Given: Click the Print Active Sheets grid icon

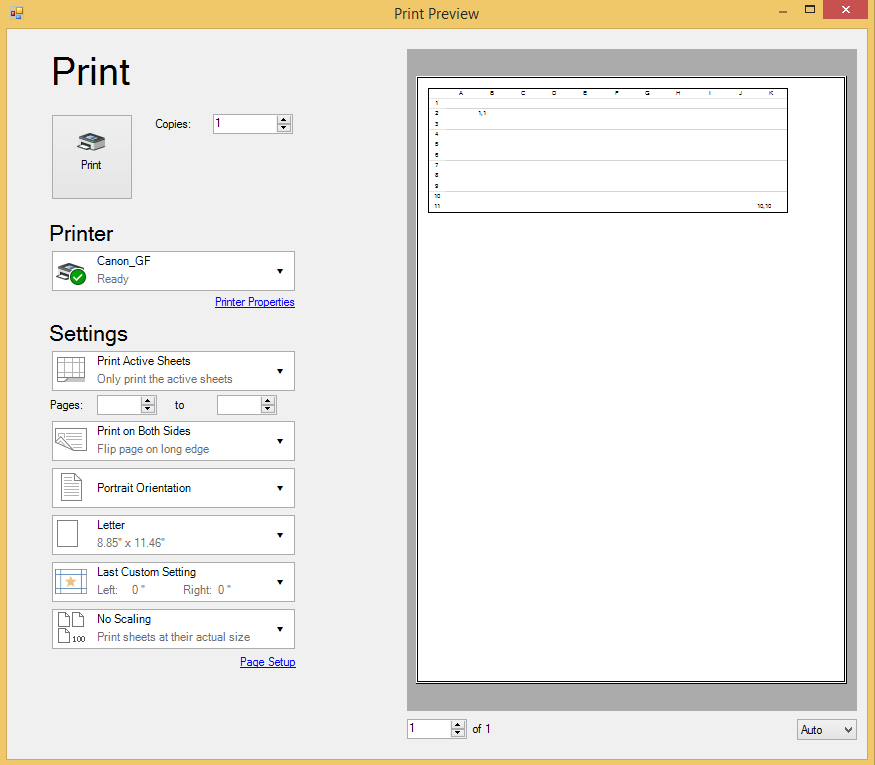Looking at the screenshot, I should (x=70, y=370).
